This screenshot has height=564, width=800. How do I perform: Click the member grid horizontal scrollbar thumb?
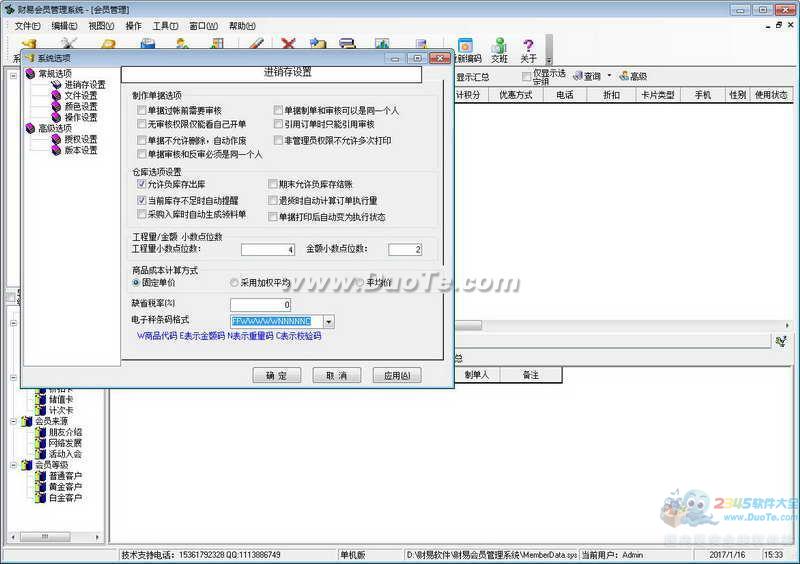coord(467,325)
